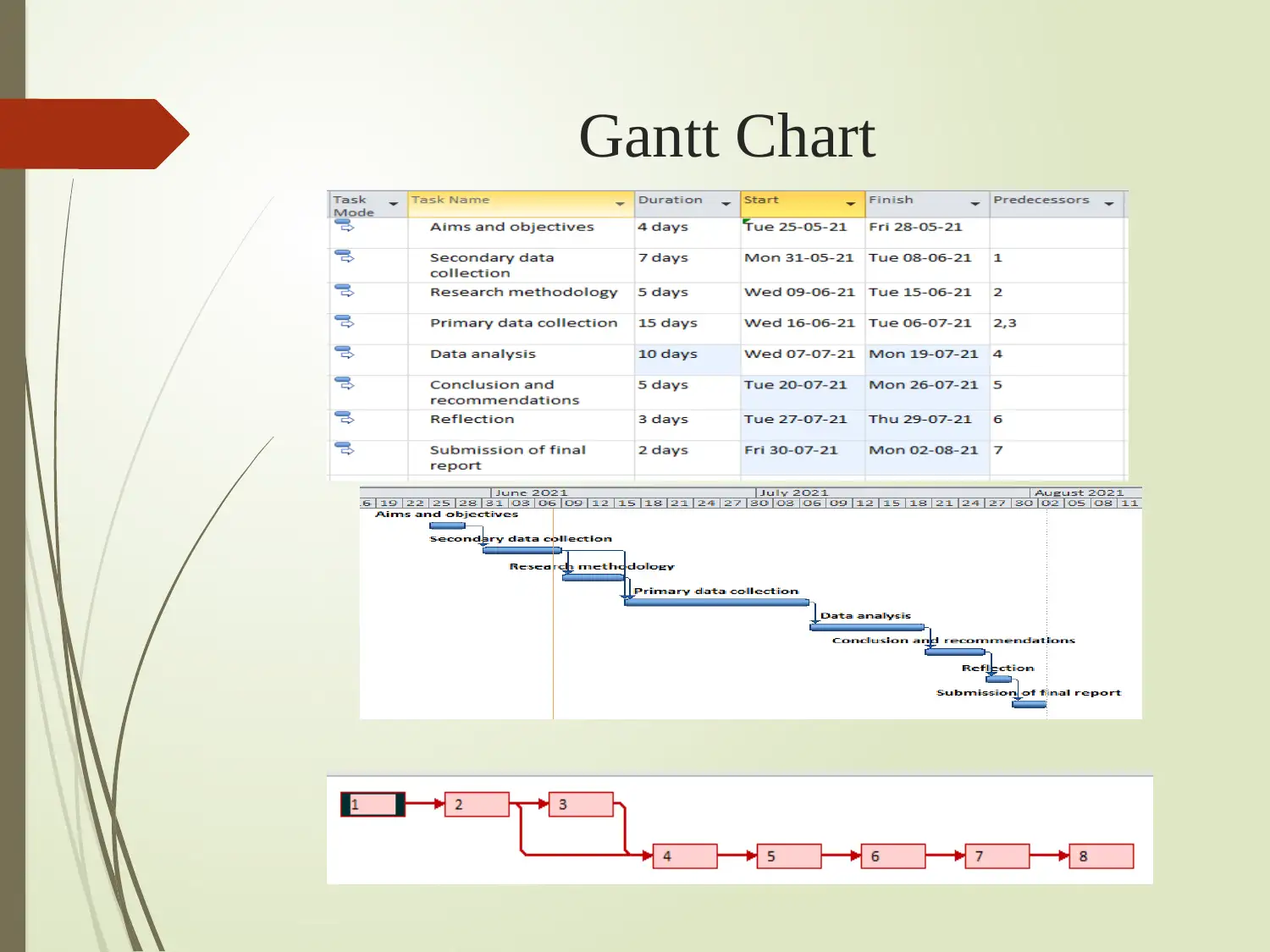Click task mode icon for Primary data collection
This screenshot has width=1270, height=952.
345,322
